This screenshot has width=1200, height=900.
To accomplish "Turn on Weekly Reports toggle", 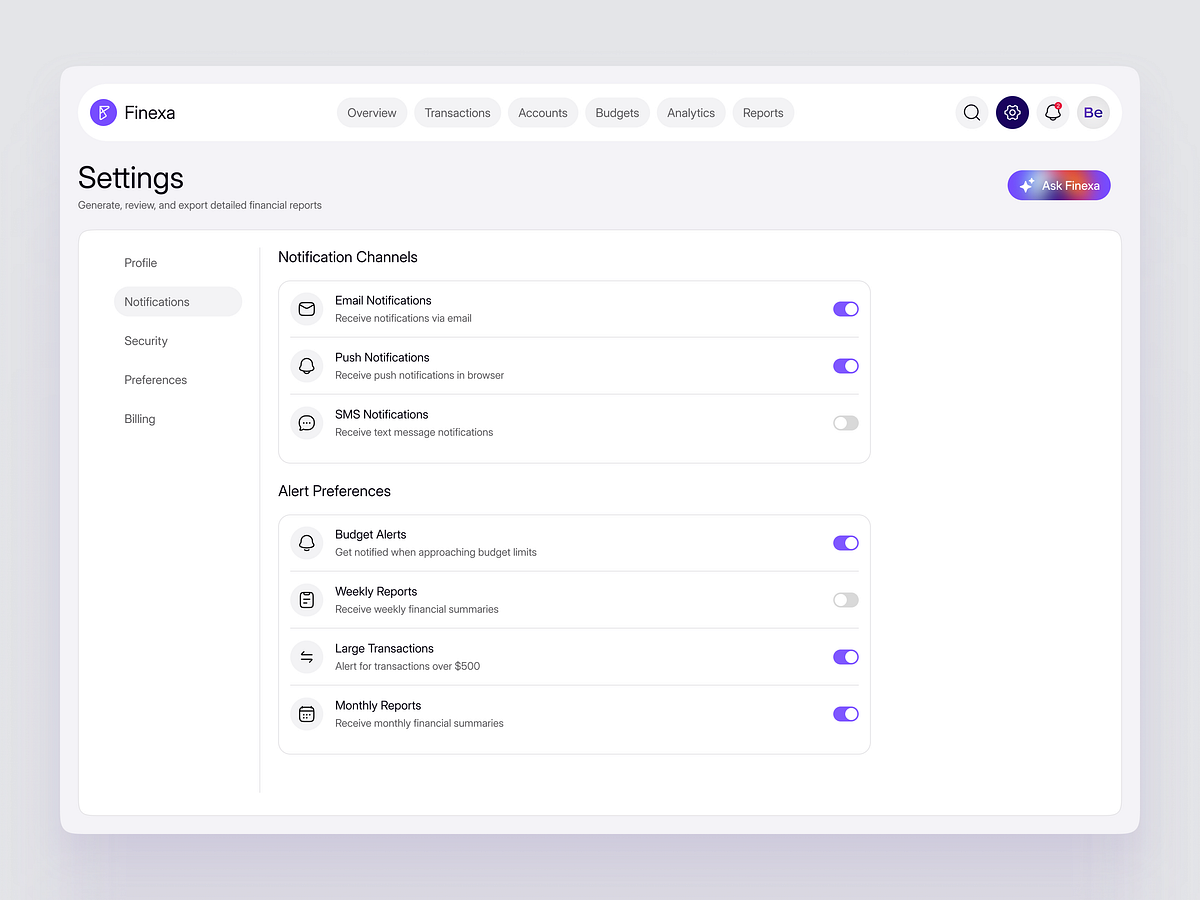I will click(x=845, y=599).
